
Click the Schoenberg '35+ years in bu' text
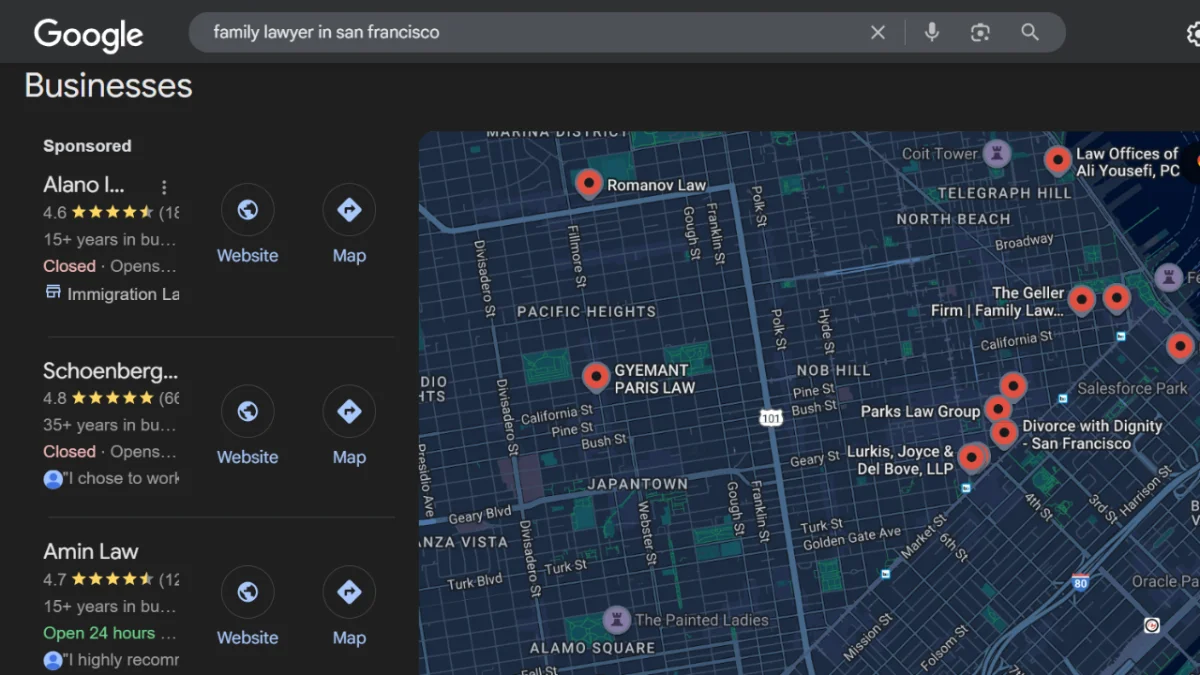[x=110, y=425]
